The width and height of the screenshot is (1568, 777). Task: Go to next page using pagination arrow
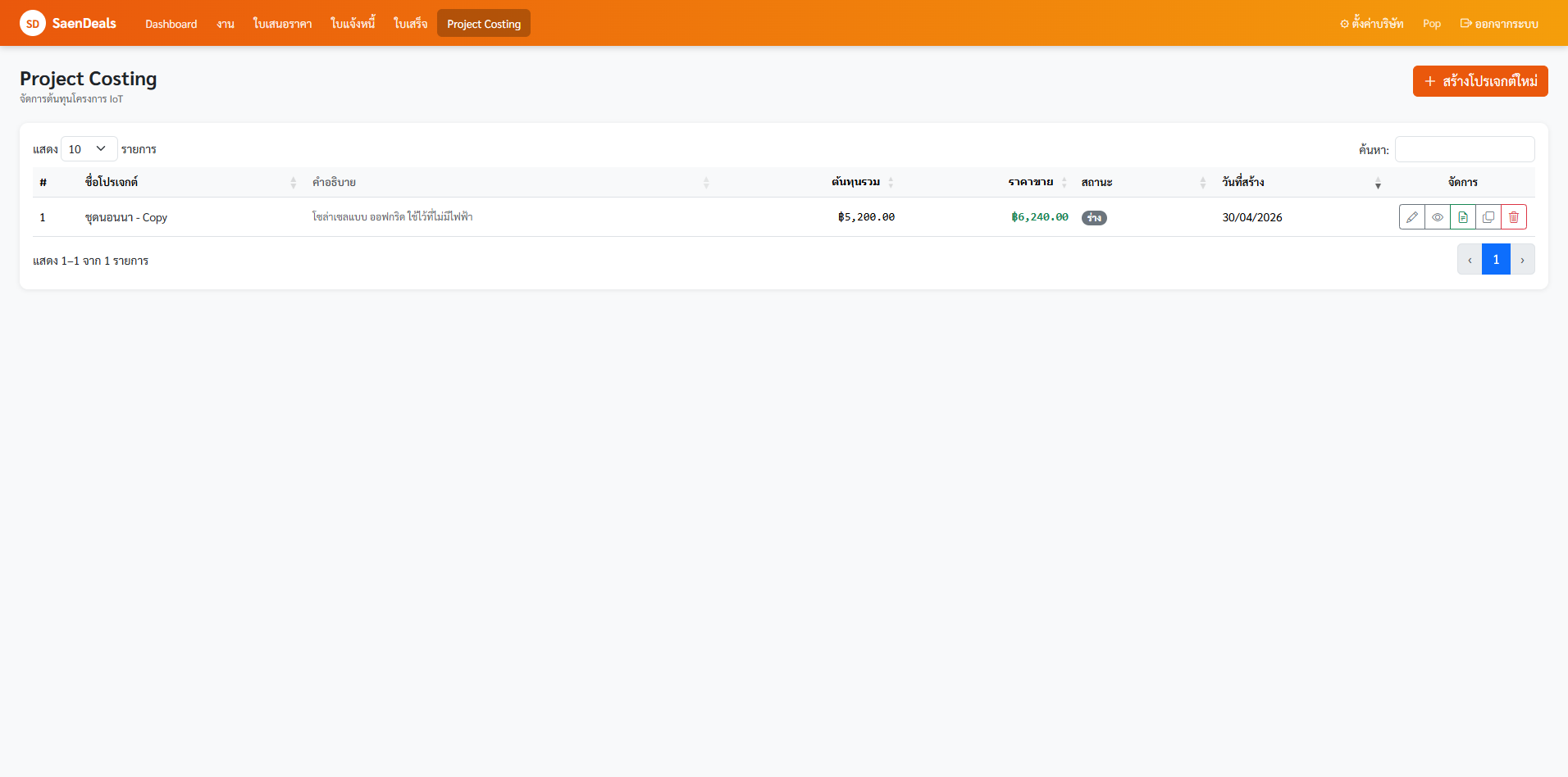tap(1522, 260)
